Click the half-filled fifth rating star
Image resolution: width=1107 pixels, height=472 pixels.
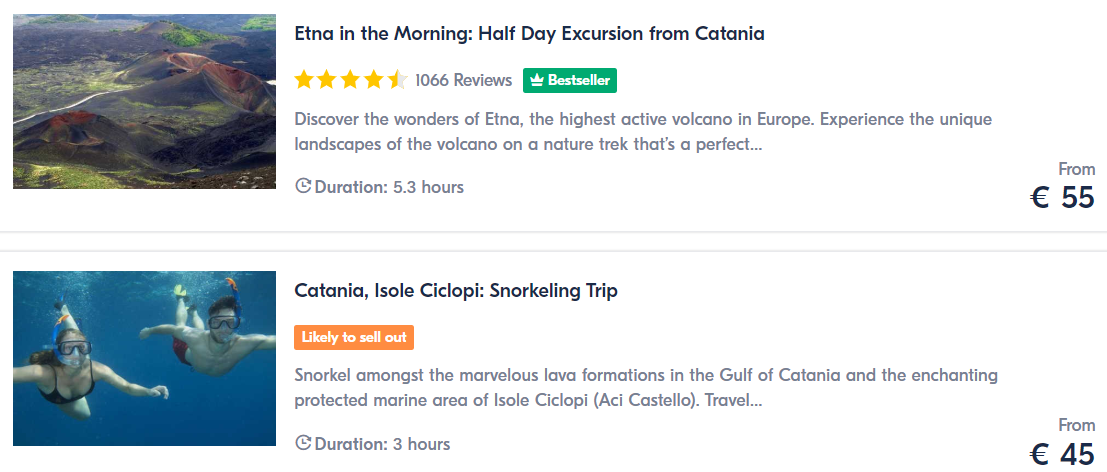coord(397,80)
